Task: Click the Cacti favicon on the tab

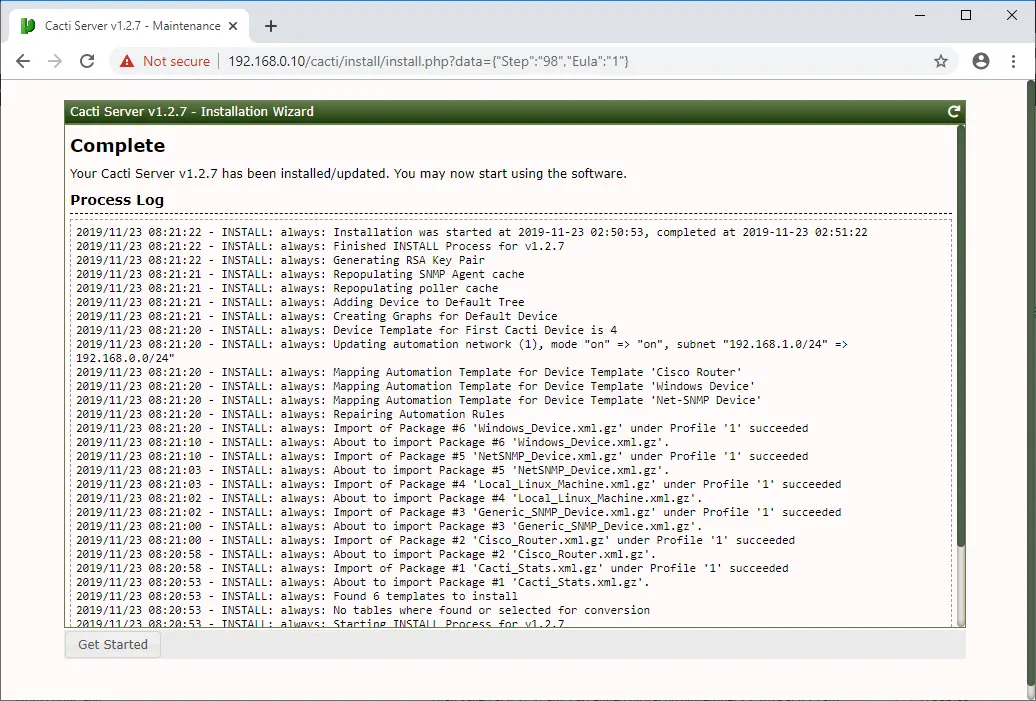Action: point(28,26)
